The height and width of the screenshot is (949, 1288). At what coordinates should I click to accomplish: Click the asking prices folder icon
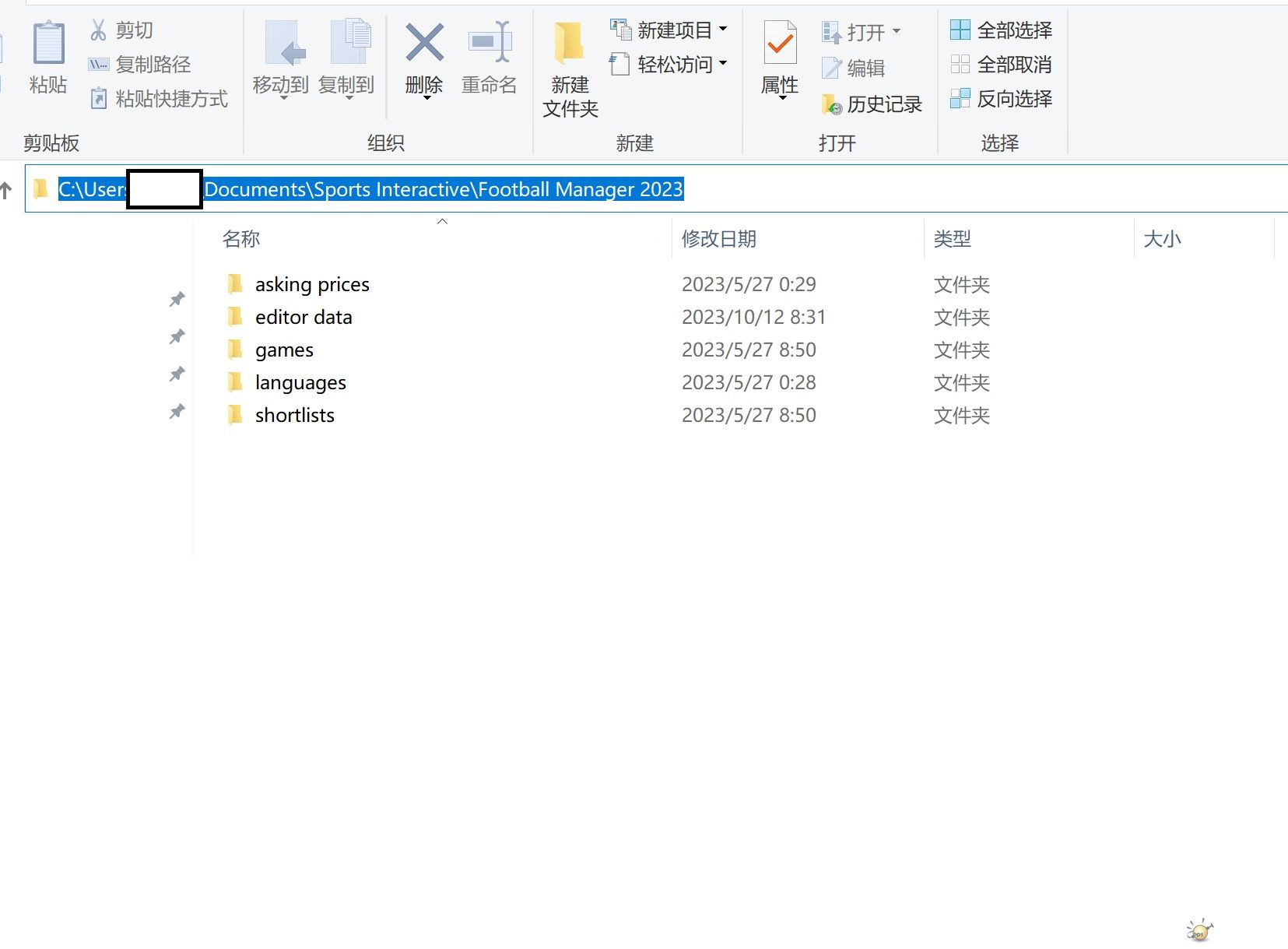[x=235, y=284]
